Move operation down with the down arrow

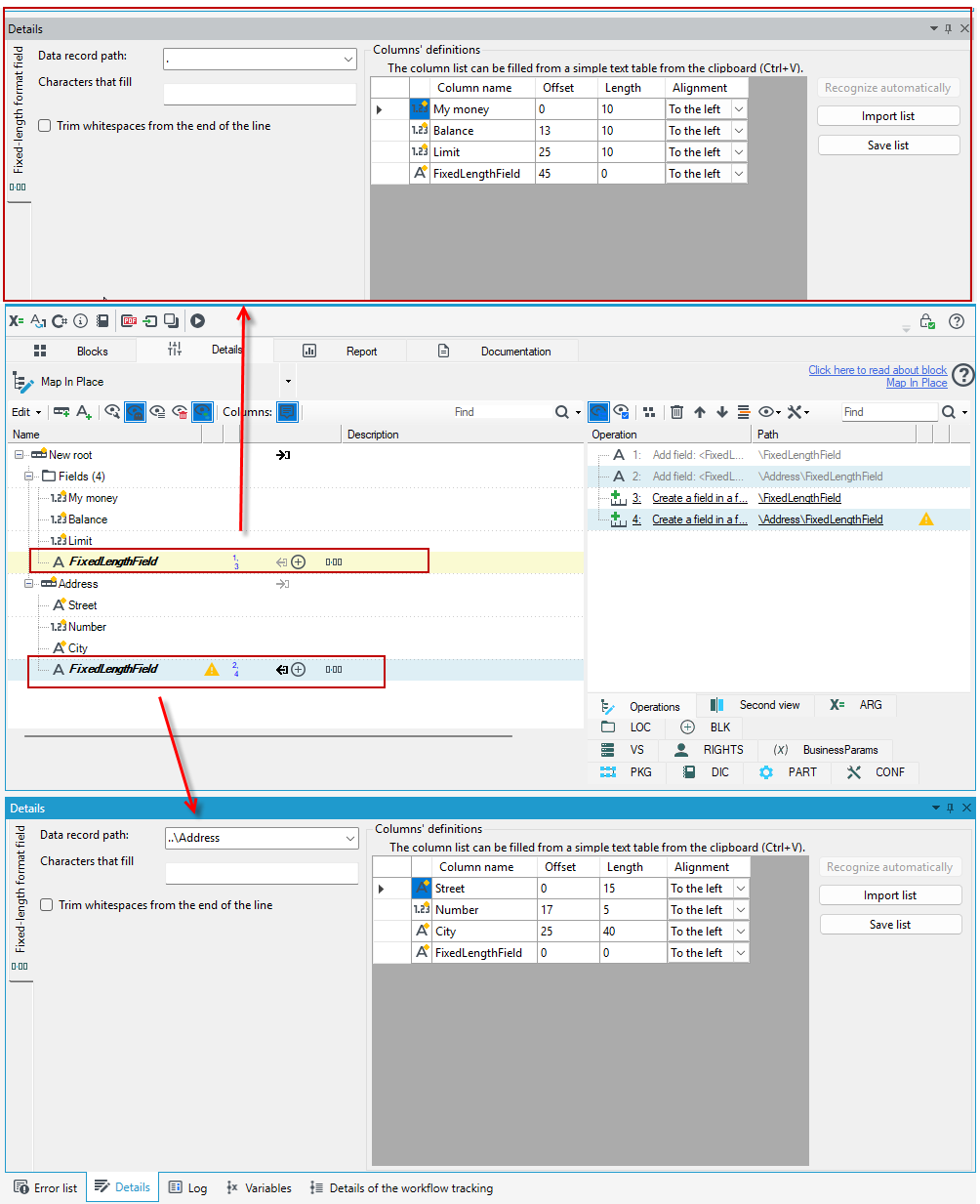pos(722,412)
